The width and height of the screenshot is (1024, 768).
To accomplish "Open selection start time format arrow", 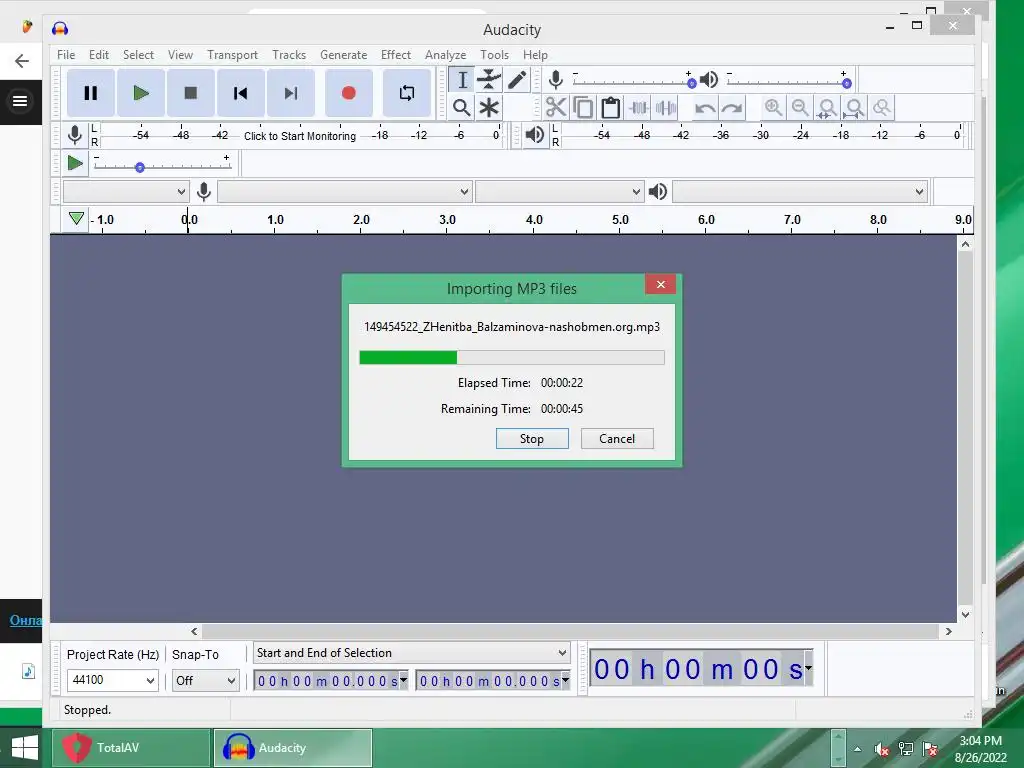I will click(404, 680).
